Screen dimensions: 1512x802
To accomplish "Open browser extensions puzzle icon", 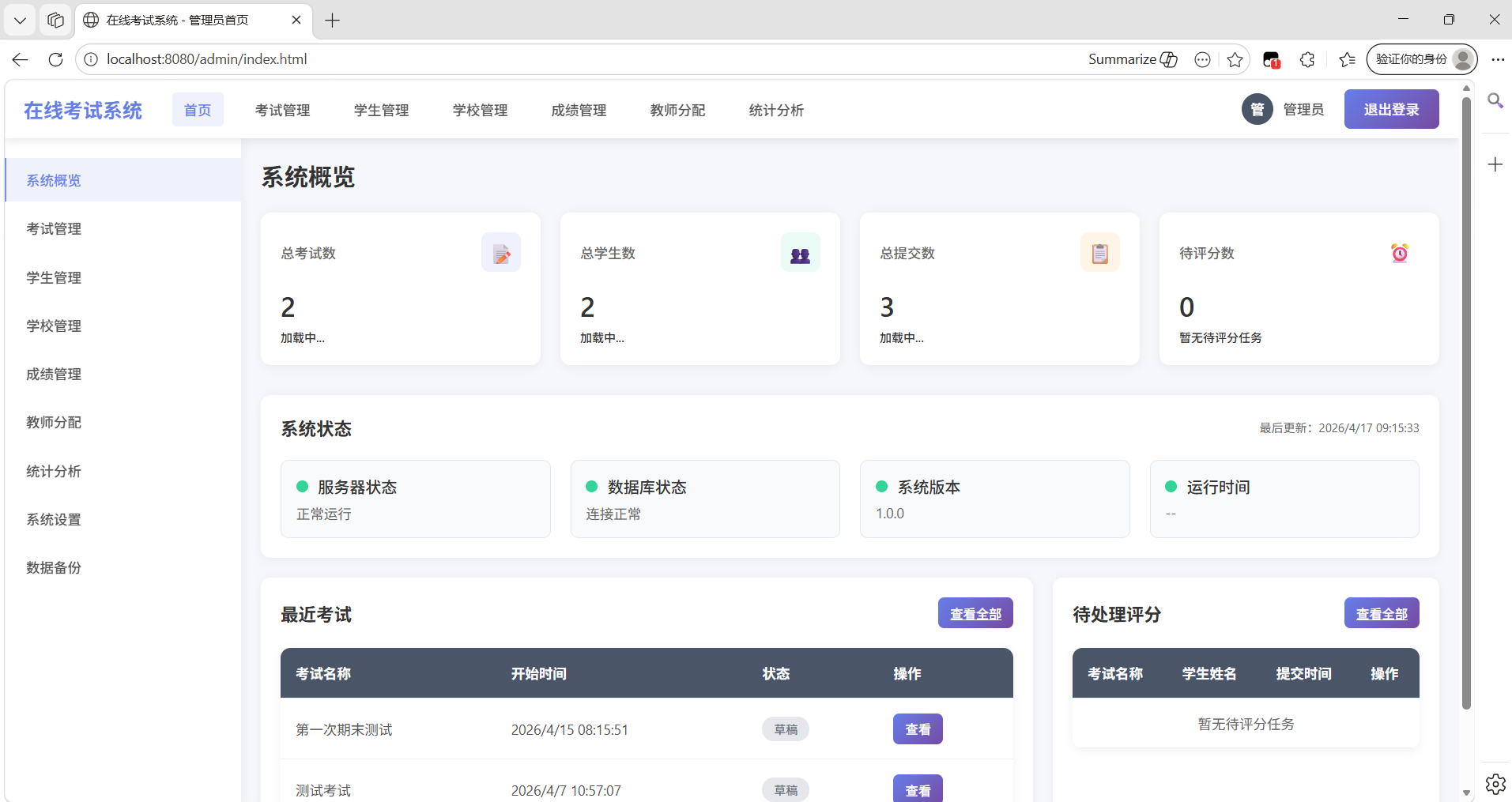I will click(x=1307, y=59).
